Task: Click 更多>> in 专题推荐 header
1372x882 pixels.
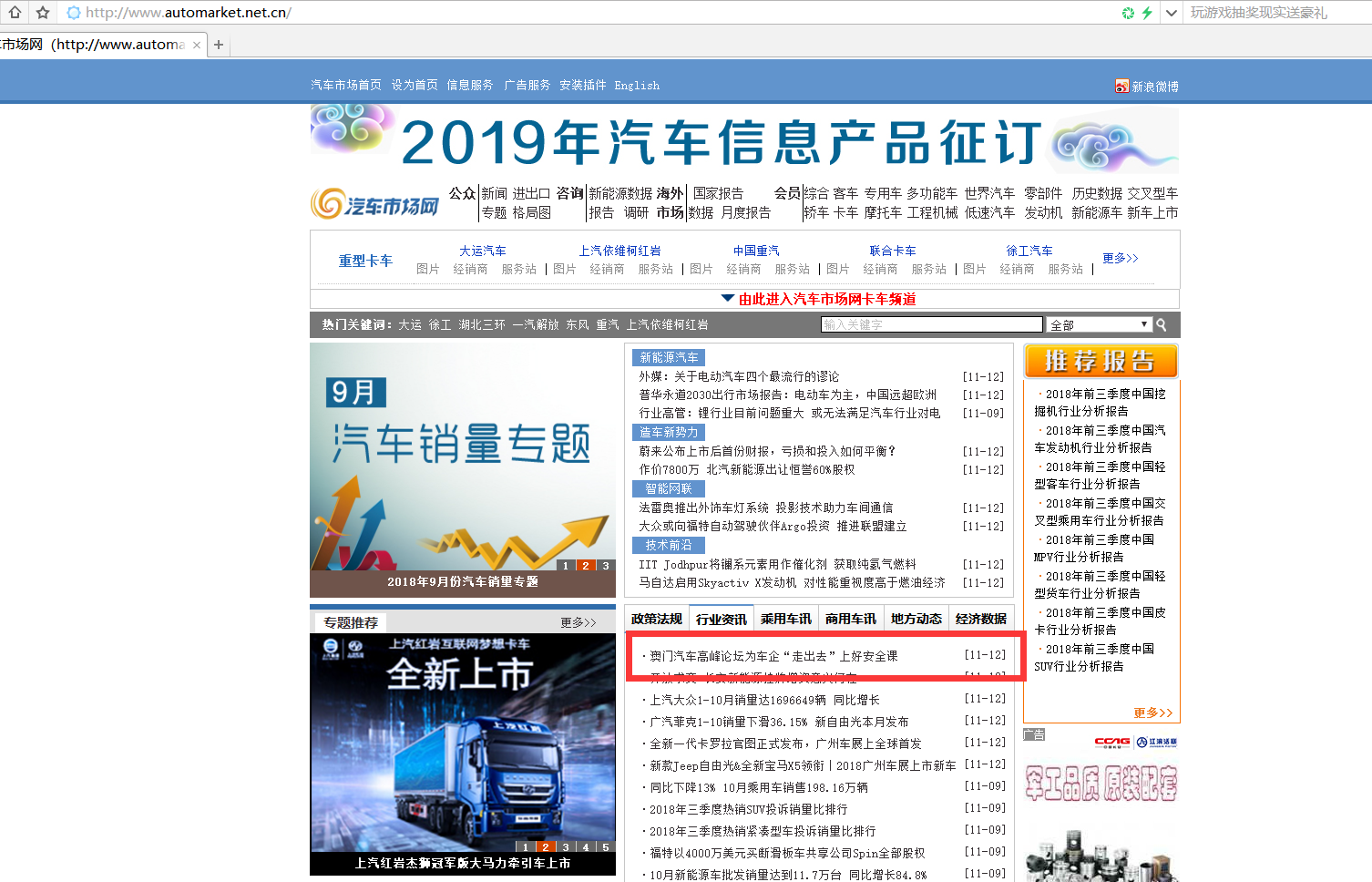Action: (578, 622)
